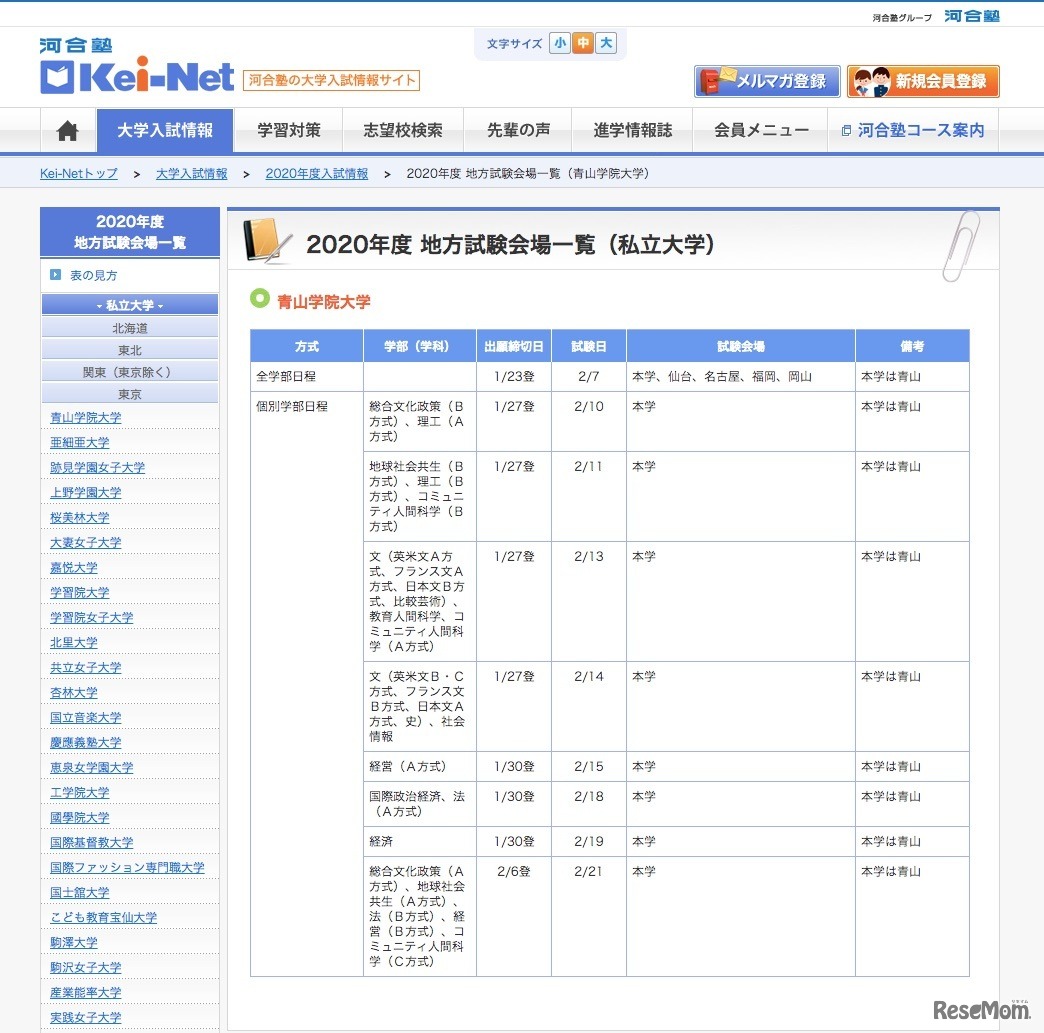Collapse the 私立大学 sidebar section

pyautogui.click(x=130, y=304)
